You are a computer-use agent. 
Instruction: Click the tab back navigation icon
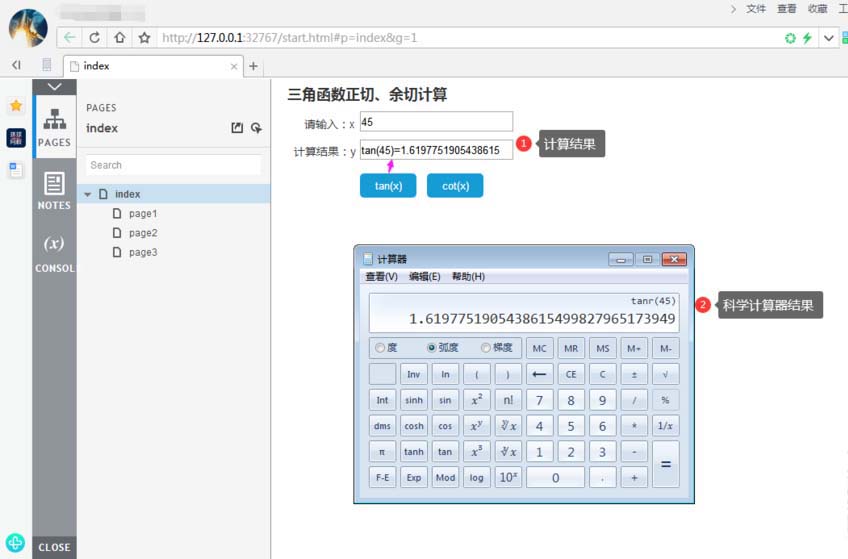(x=17, y=65)
